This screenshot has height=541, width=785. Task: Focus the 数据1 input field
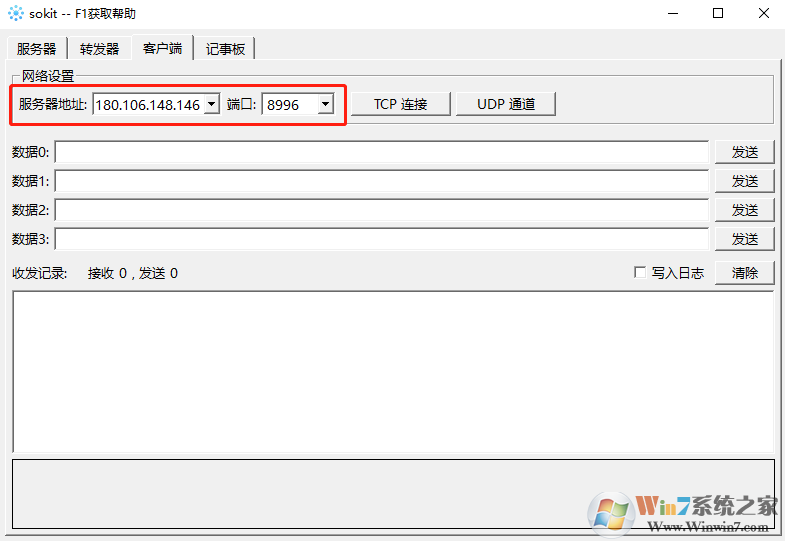pyautogui.click(x=381, y=181)
